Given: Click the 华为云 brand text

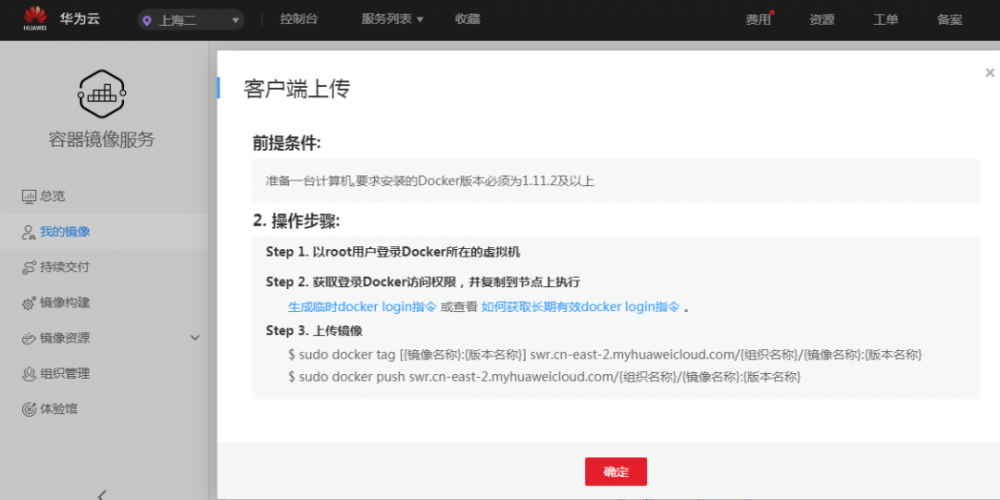Looking at the screenshot, I should point(80,18).
